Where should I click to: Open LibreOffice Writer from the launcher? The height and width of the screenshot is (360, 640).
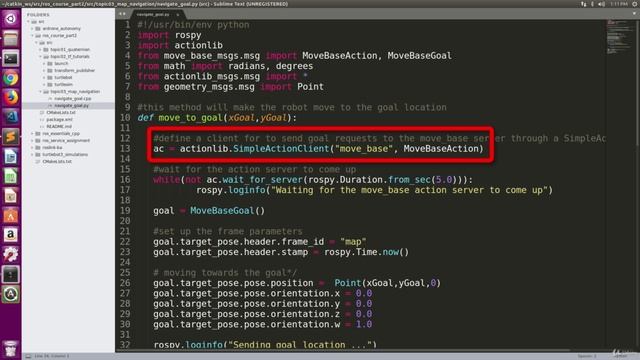click(11, 156)
